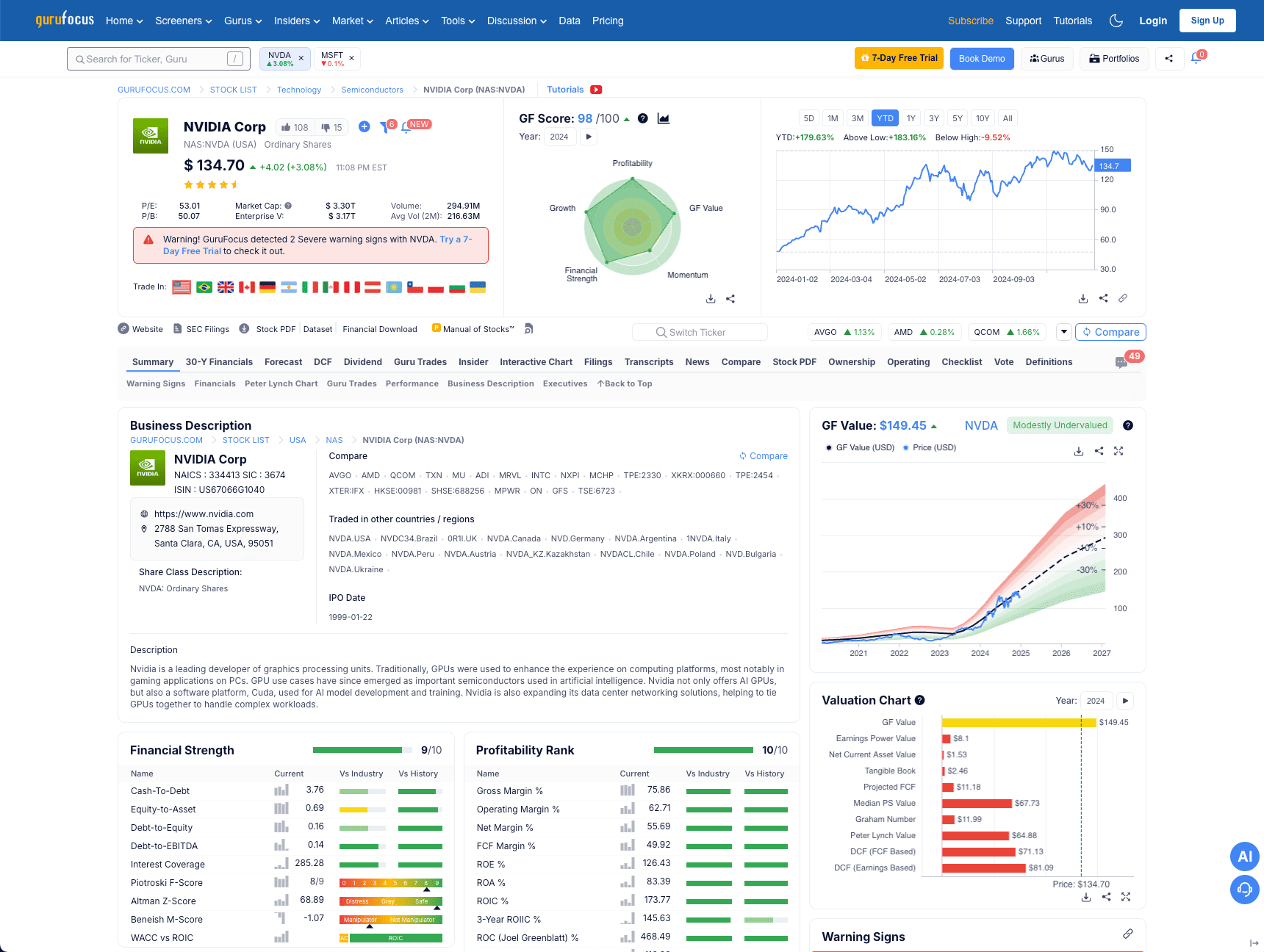Select the 1M chart range
This screenshot has width=1264, height=952.
click(x=833, y=118)
